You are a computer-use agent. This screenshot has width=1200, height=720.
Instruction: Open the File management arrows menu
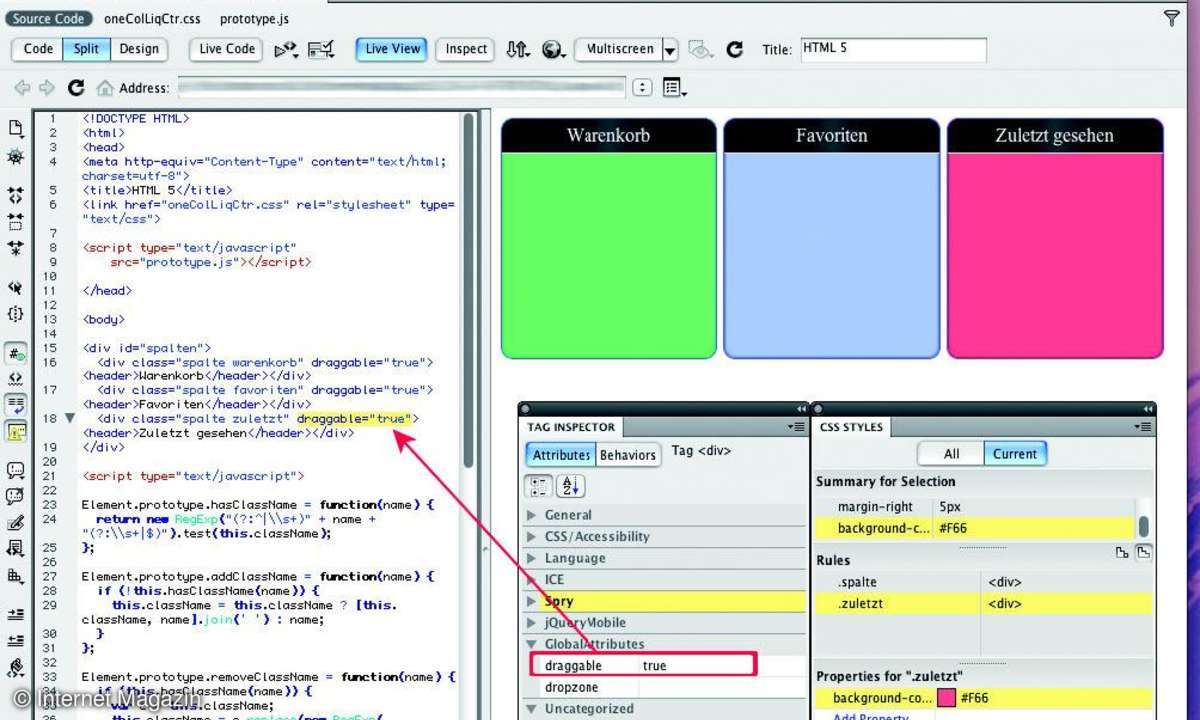click(517, 49)
